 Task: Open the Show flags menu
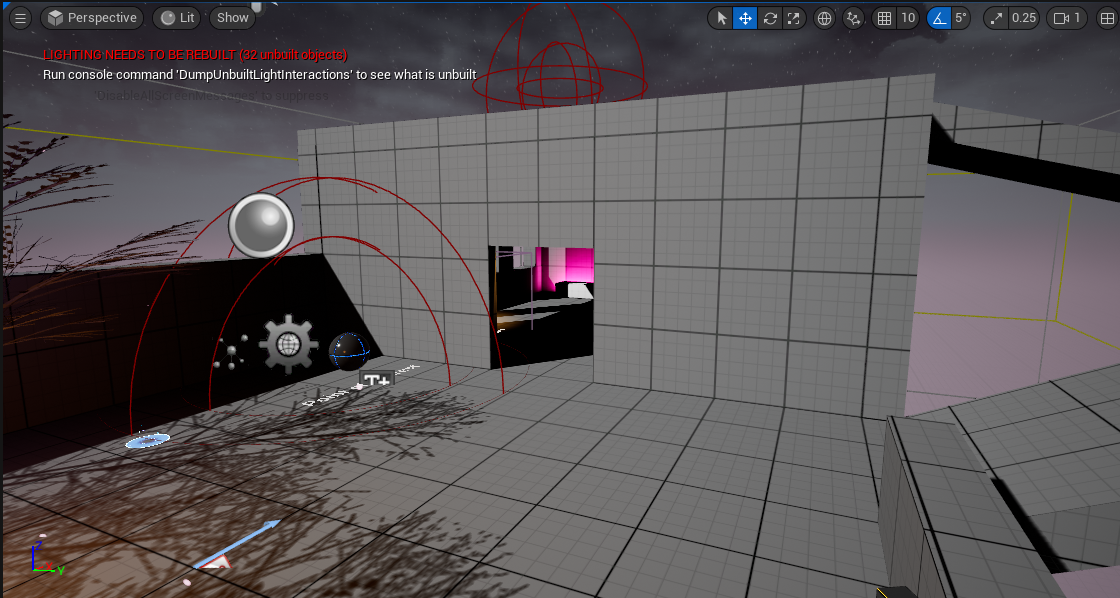[233, 18]
